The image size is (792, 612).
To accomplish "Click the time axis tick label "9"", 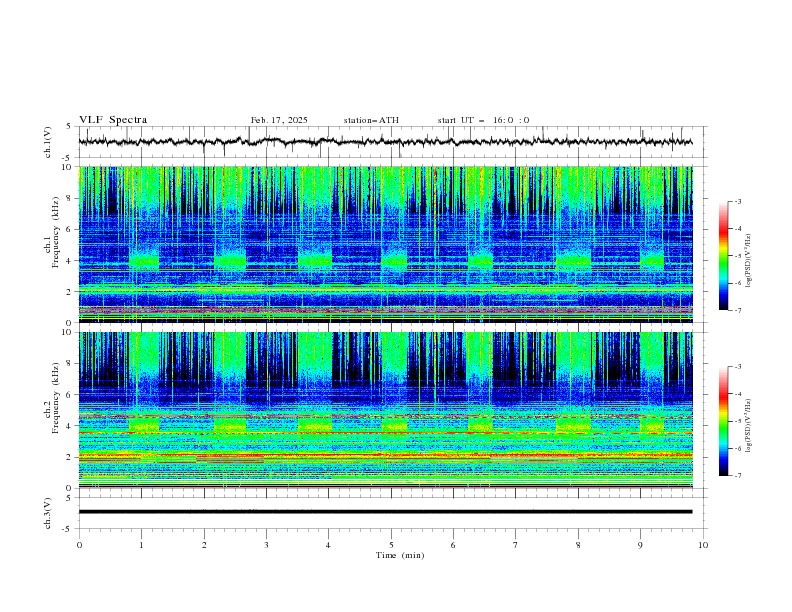I will (640, 545).
